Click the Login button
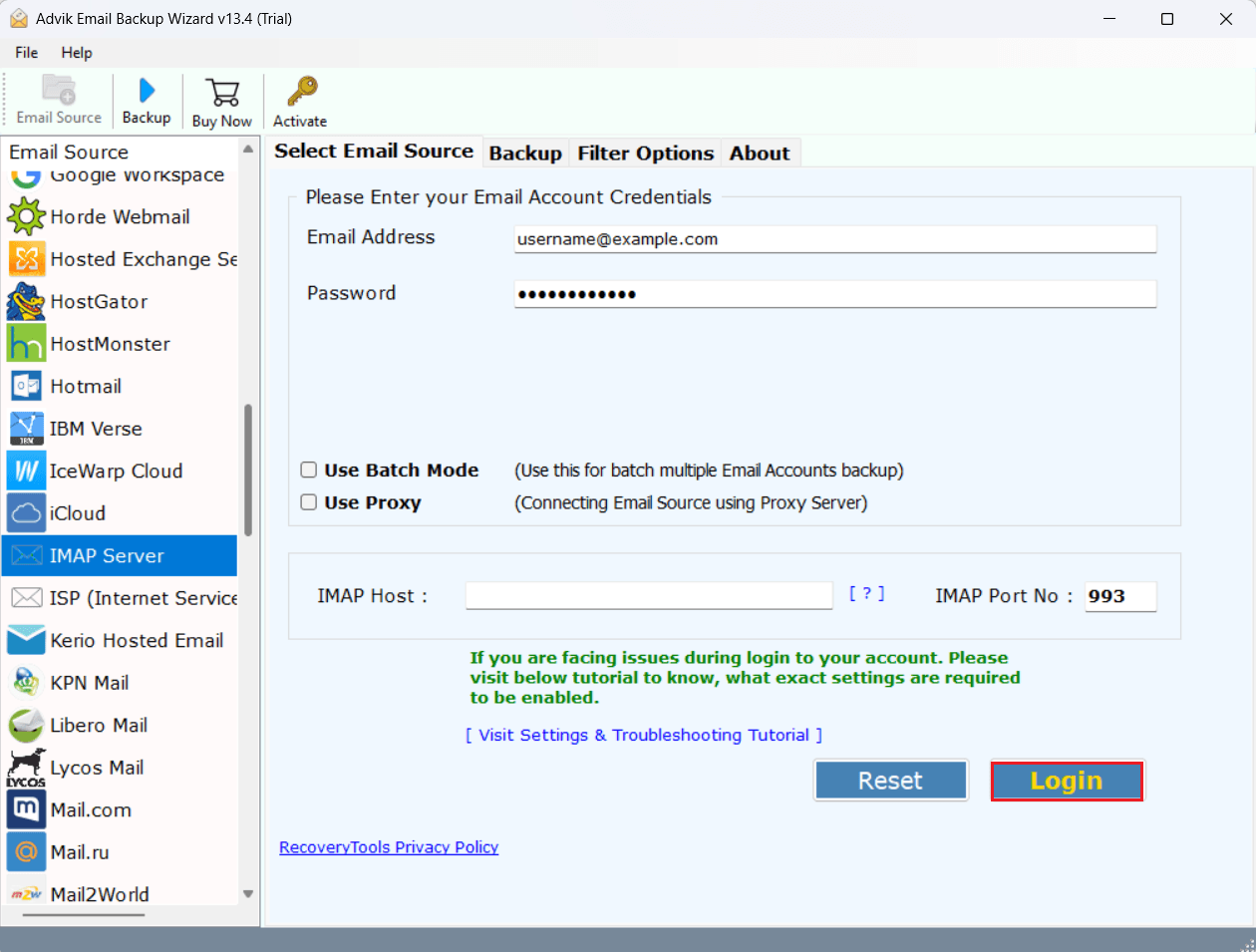The image size is (1256, 952). [x=1067, y=781]
